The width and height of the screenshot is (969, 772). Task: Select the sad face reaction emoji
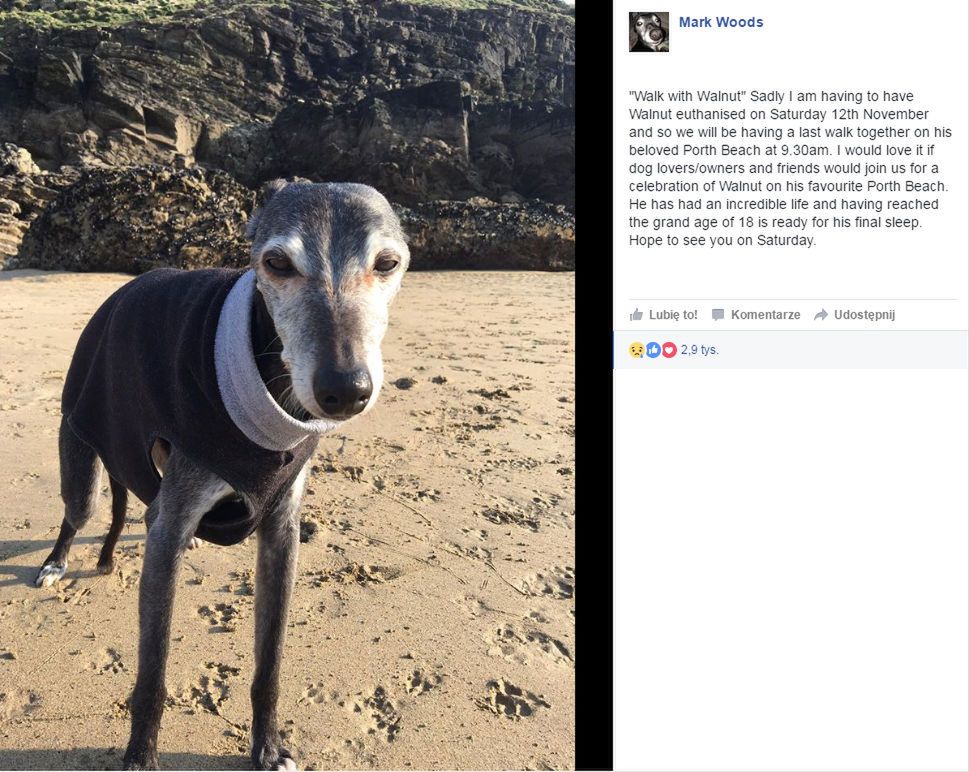pyautogui.click(x=637, y=350)
